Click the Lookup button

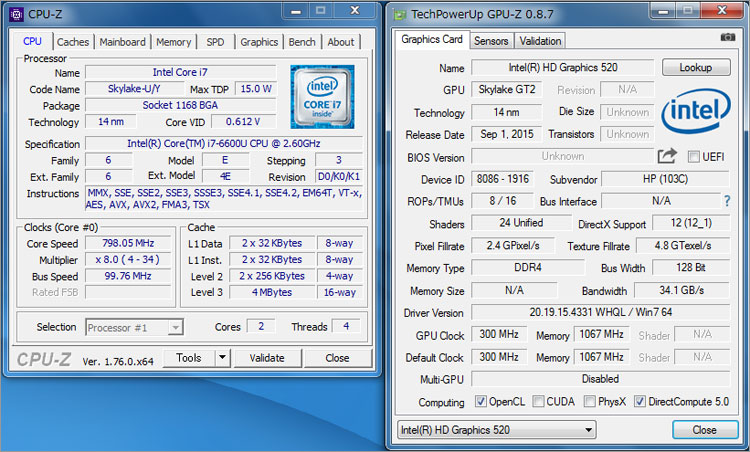[696, 67]
